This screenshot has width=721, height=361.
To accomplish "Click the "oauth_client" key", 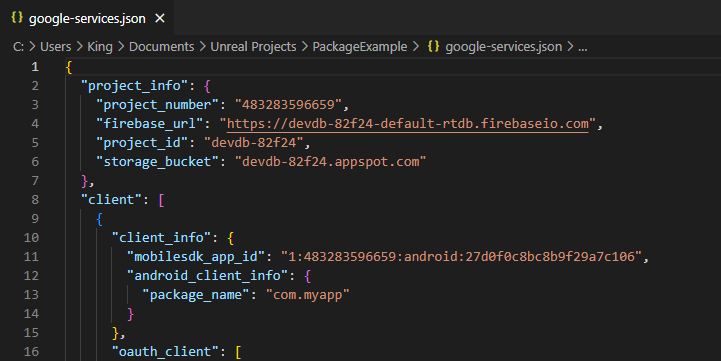I will click(165, 352).
